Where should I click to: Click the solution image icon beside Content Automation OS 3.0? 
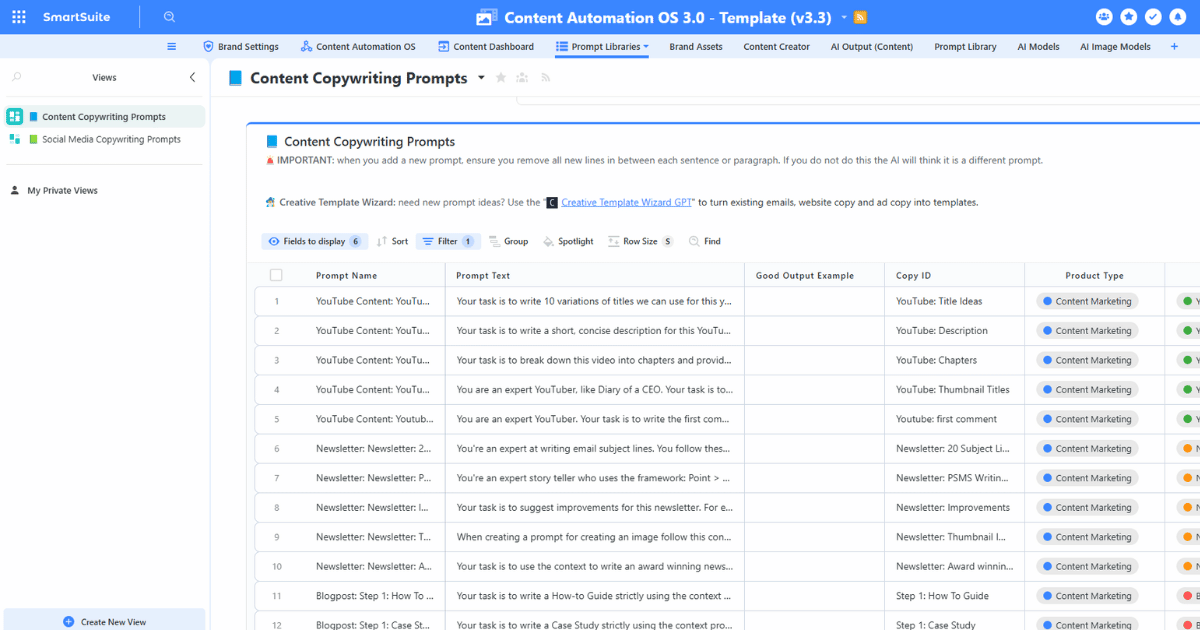coord(487,17)
